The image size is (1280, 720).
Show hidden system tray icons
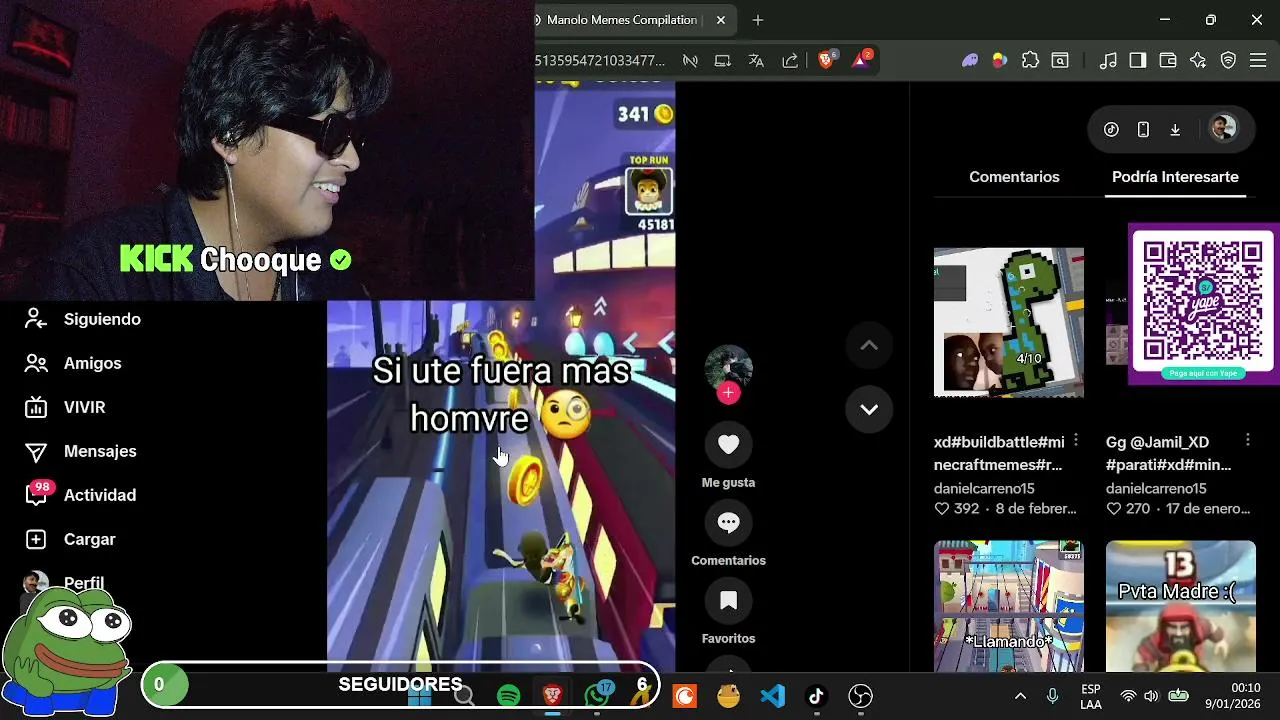coord(1020,696)
